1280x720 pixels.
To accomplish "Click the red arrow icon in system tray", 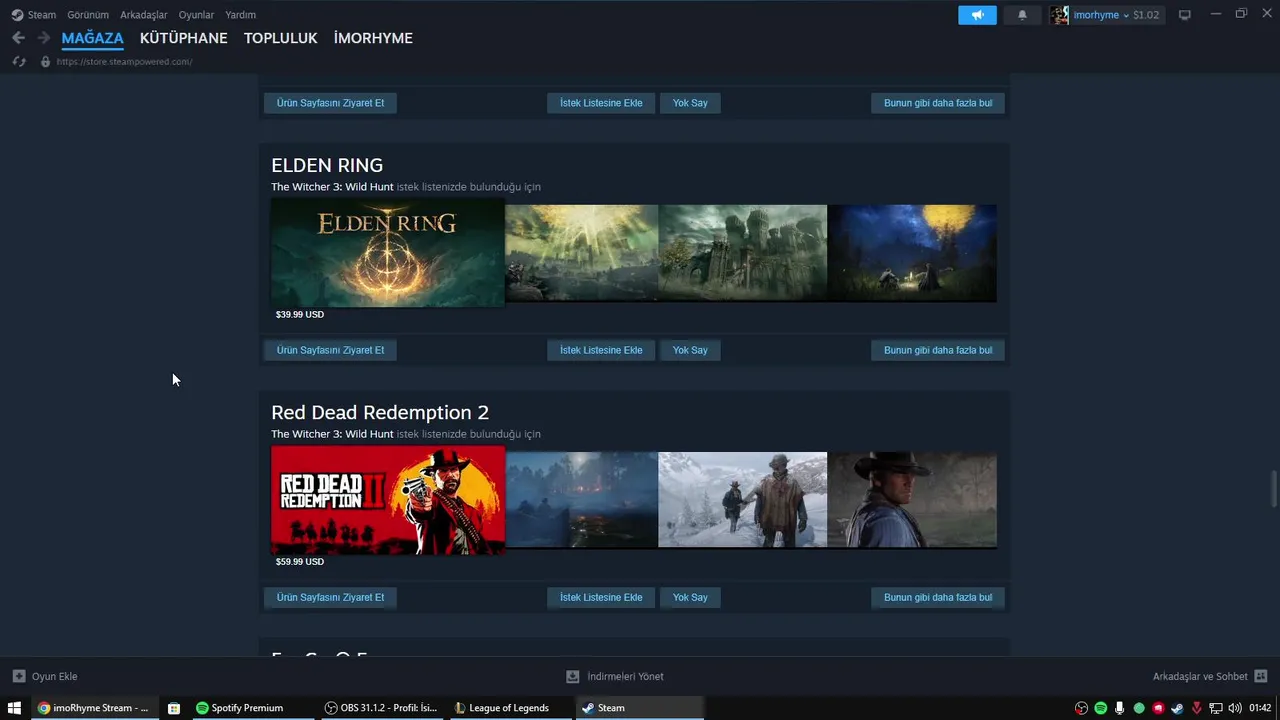I will point(1196,708).
